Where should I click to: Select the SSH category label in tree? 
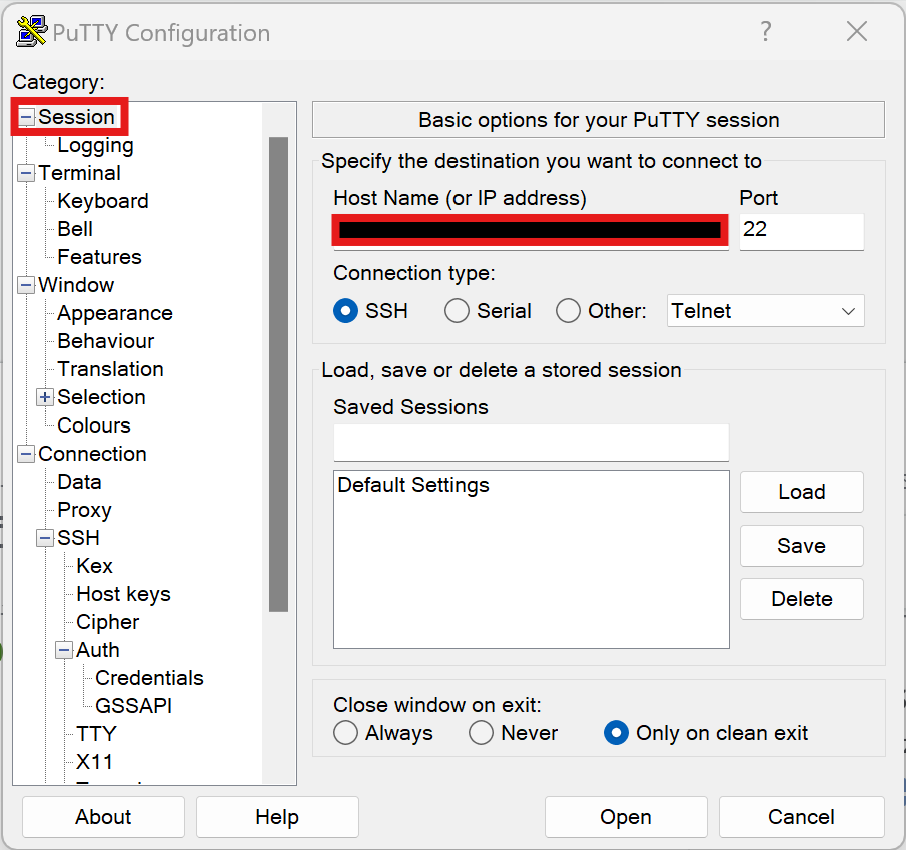pyautogui.click(x=79, y=537)
